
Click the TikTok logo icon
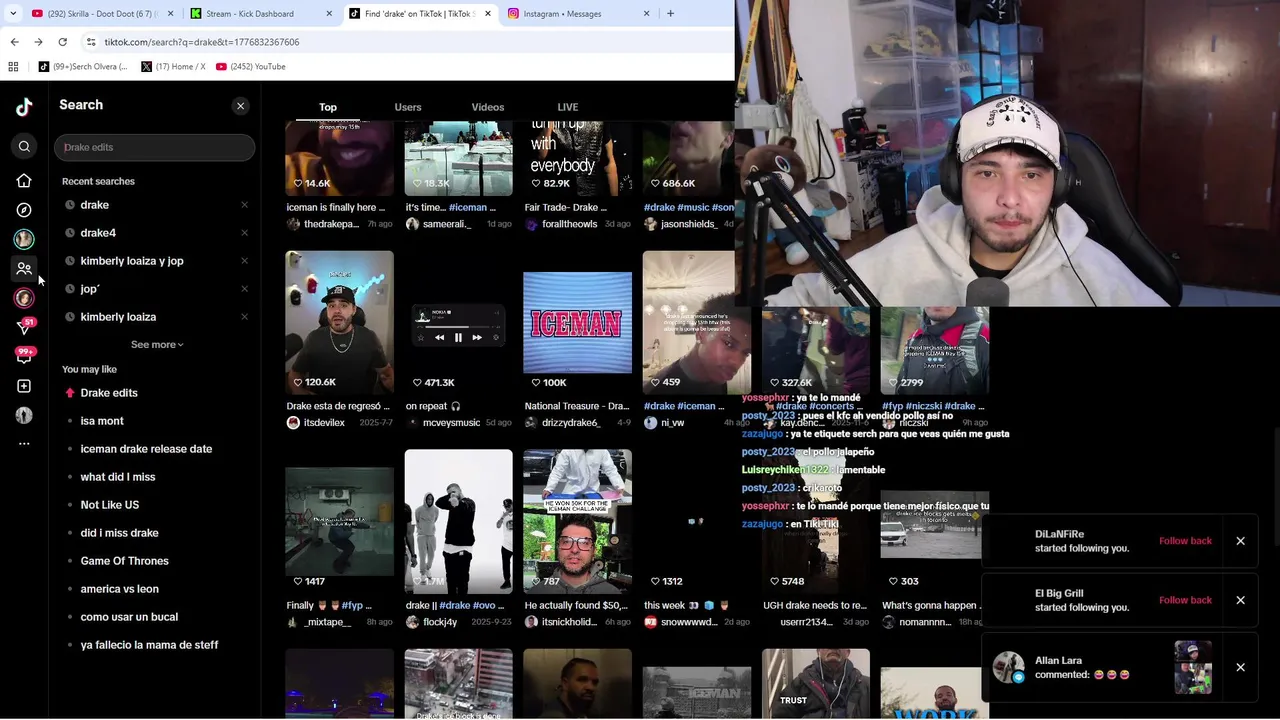coord(24,107)
